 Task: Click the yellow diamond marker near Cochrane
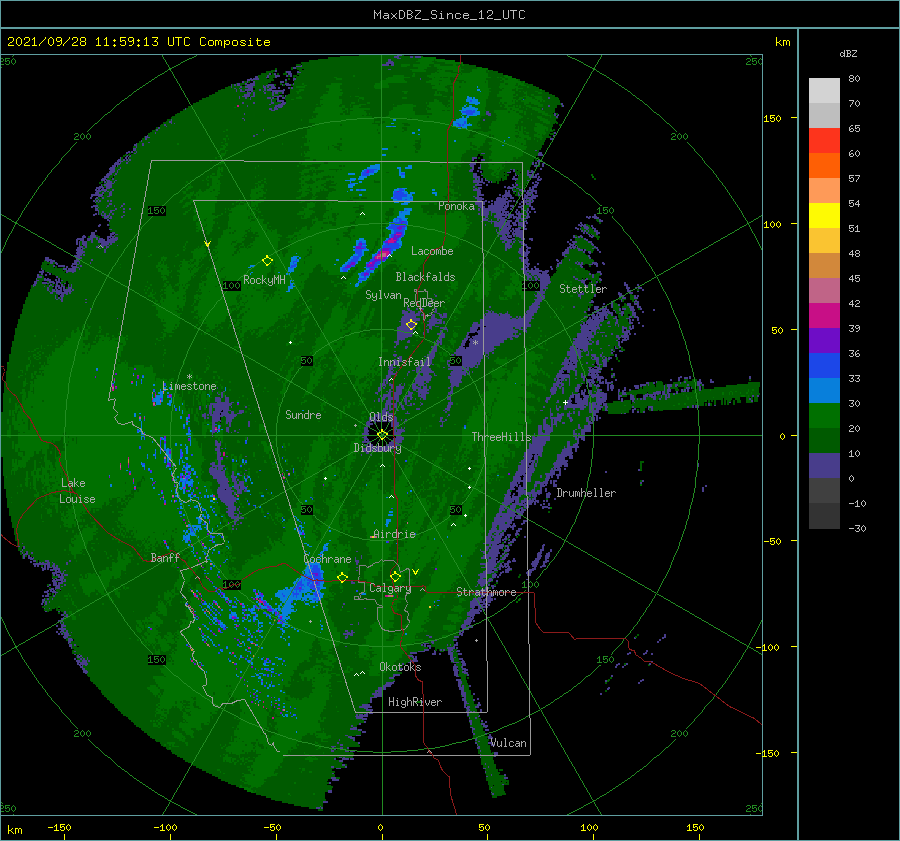coord(342,577)
